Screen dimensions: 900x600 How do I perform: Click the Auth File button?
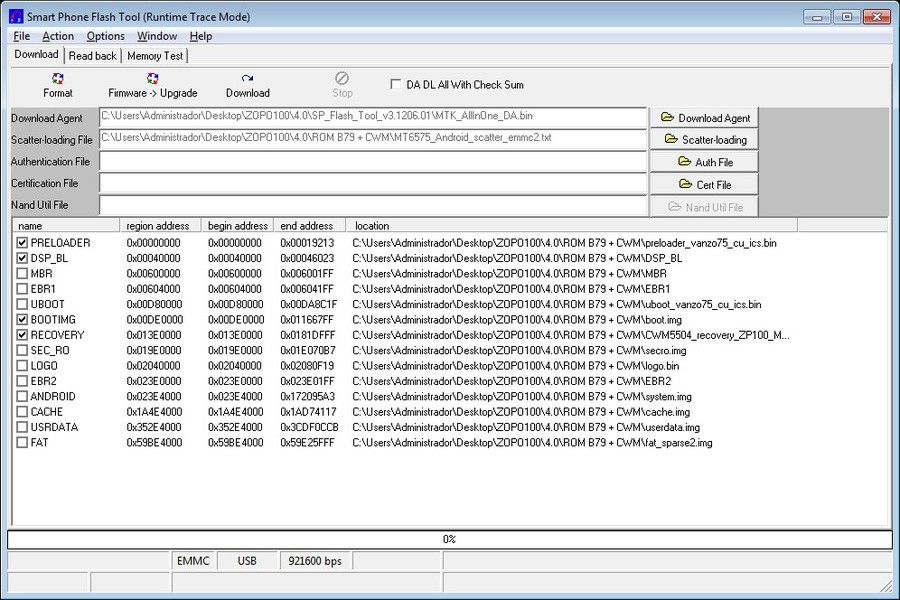(704, 162)
